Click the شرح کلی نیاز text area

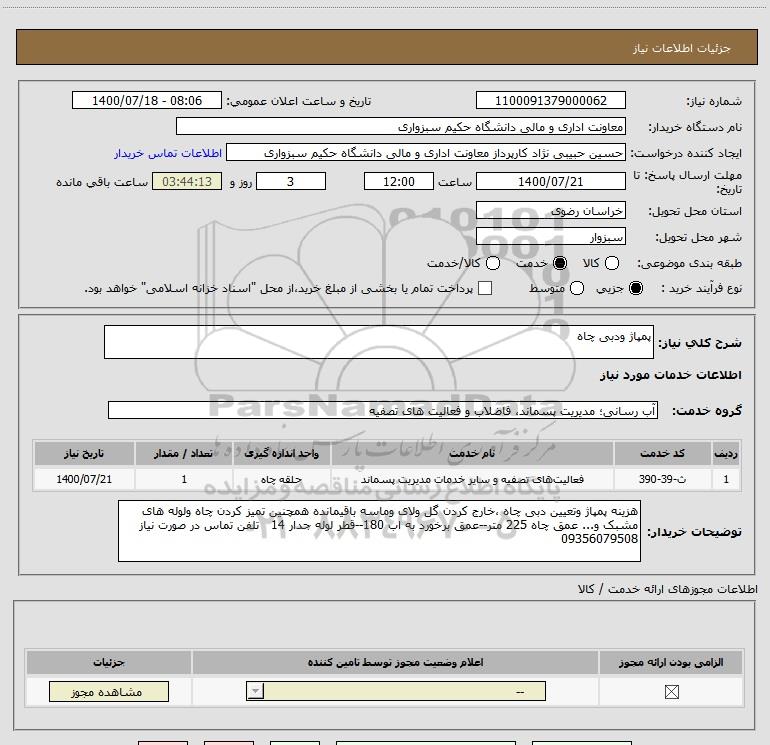click(379, 342)
